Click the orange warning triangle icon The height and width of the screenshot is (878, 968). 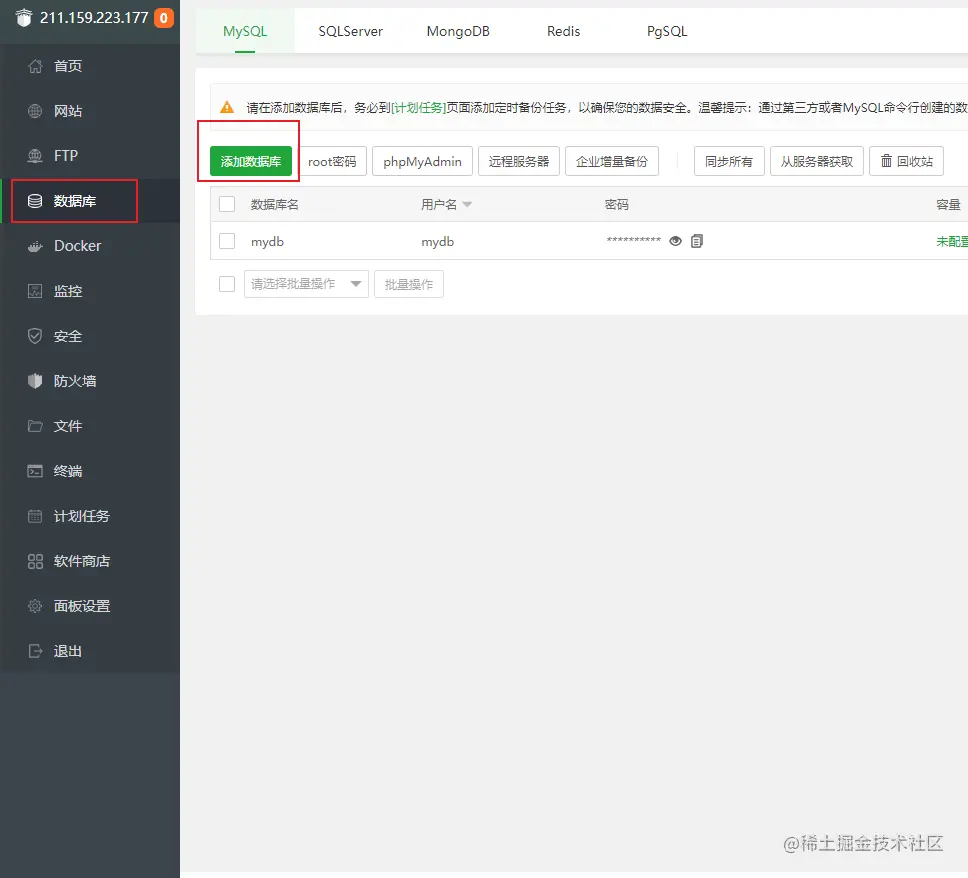click(x=227, y=107)
